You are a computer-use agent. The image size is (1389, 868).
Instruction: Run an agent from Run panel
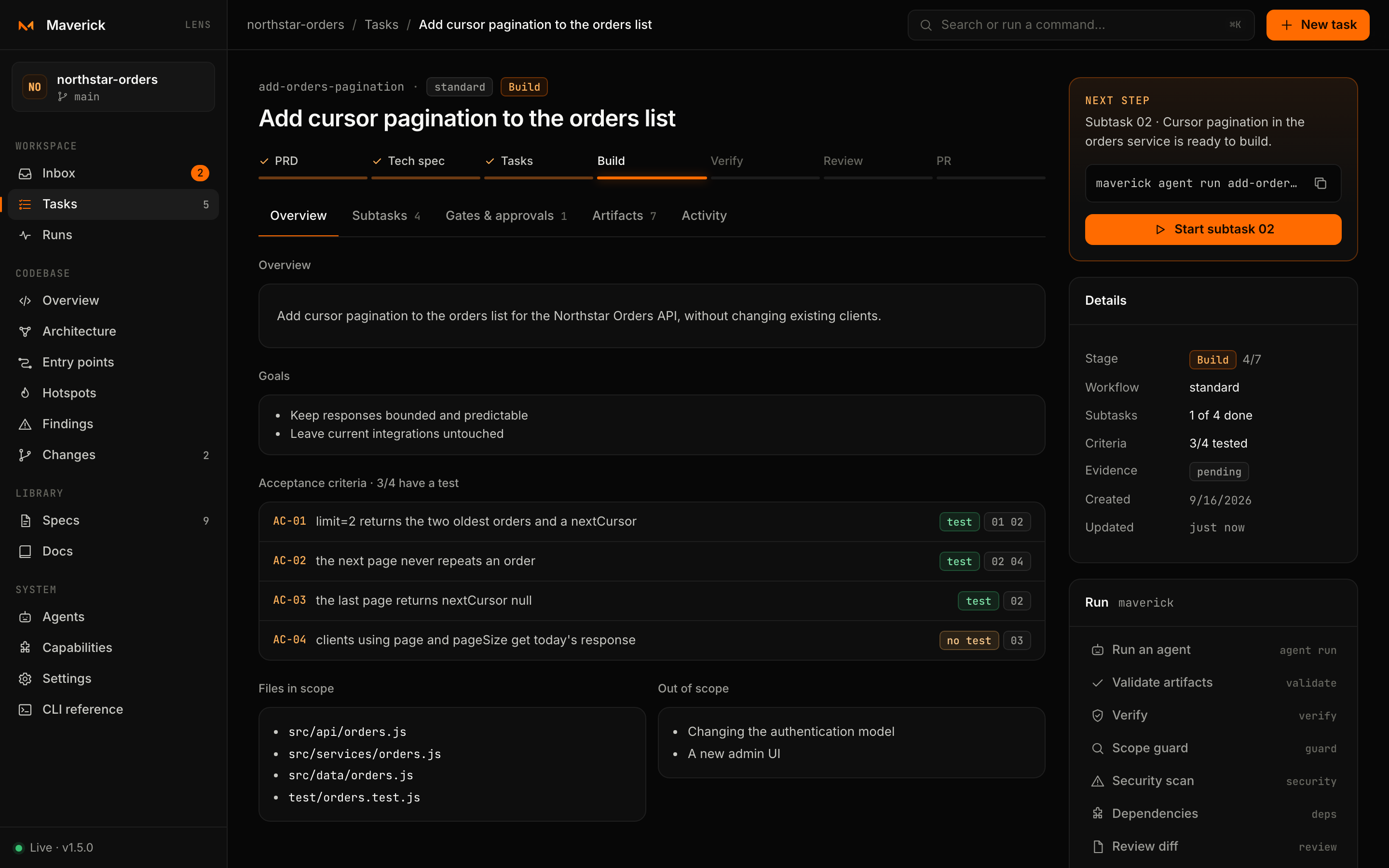pyautogui.click(x=1213, y=650)
